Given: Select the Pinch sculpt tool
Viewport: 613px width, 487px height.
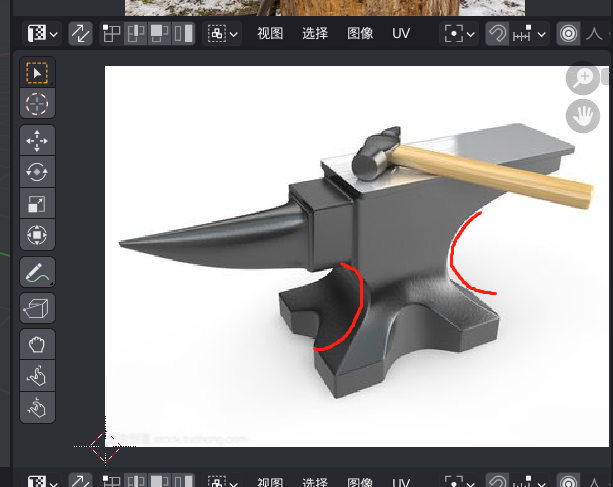Looking at the screenshot, I should tap(37, 408).
